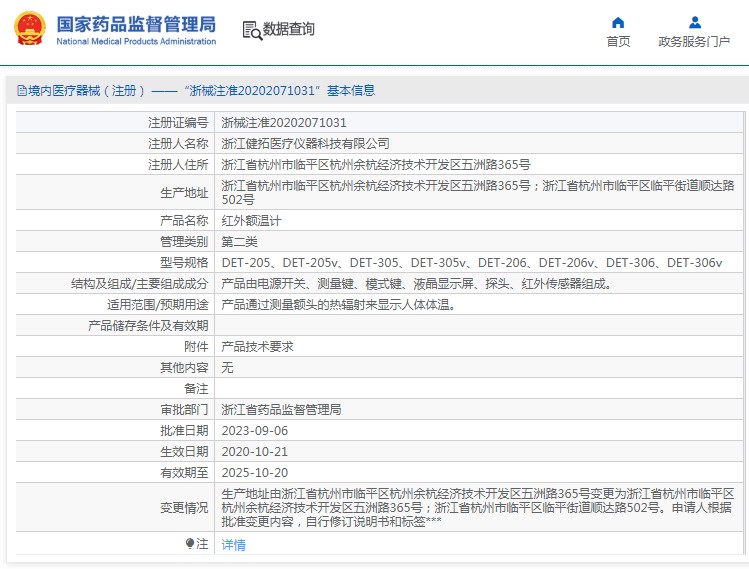Click the 数据查询 heading text

289,29
